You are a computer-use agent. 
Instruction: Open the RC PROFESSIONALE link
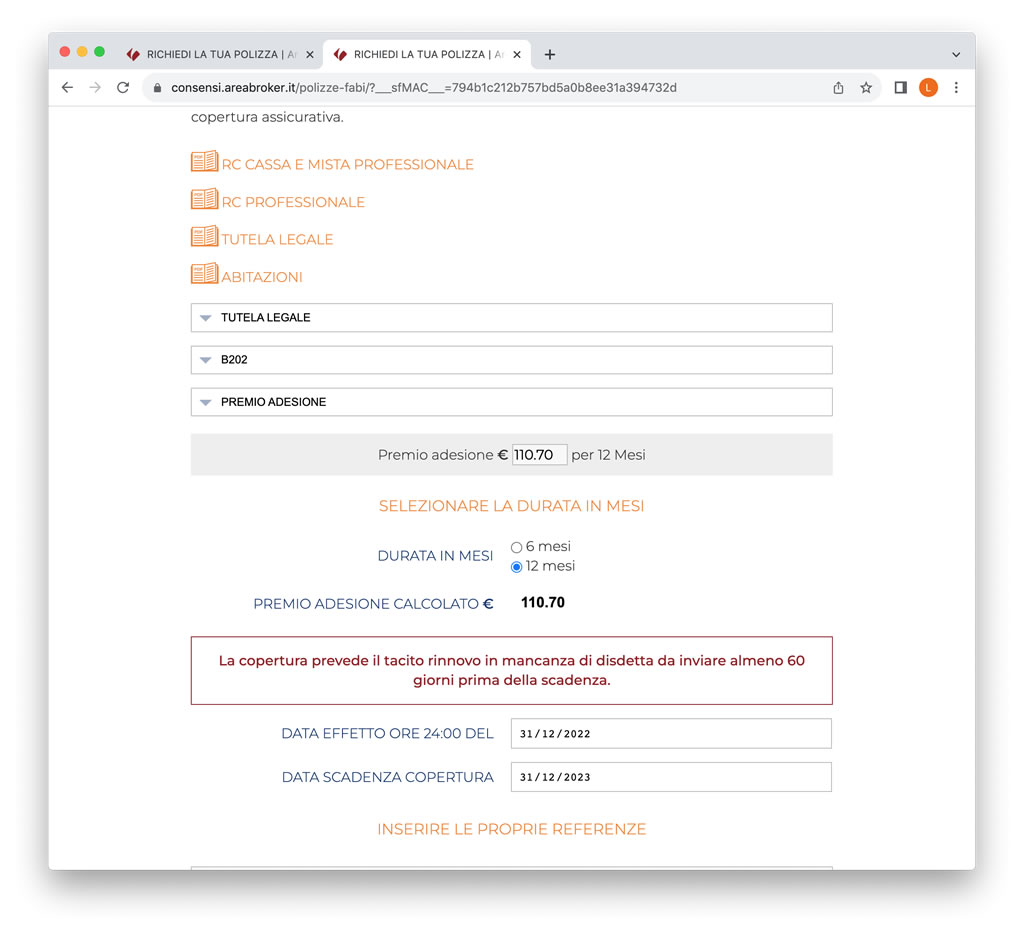pos(293,202)
